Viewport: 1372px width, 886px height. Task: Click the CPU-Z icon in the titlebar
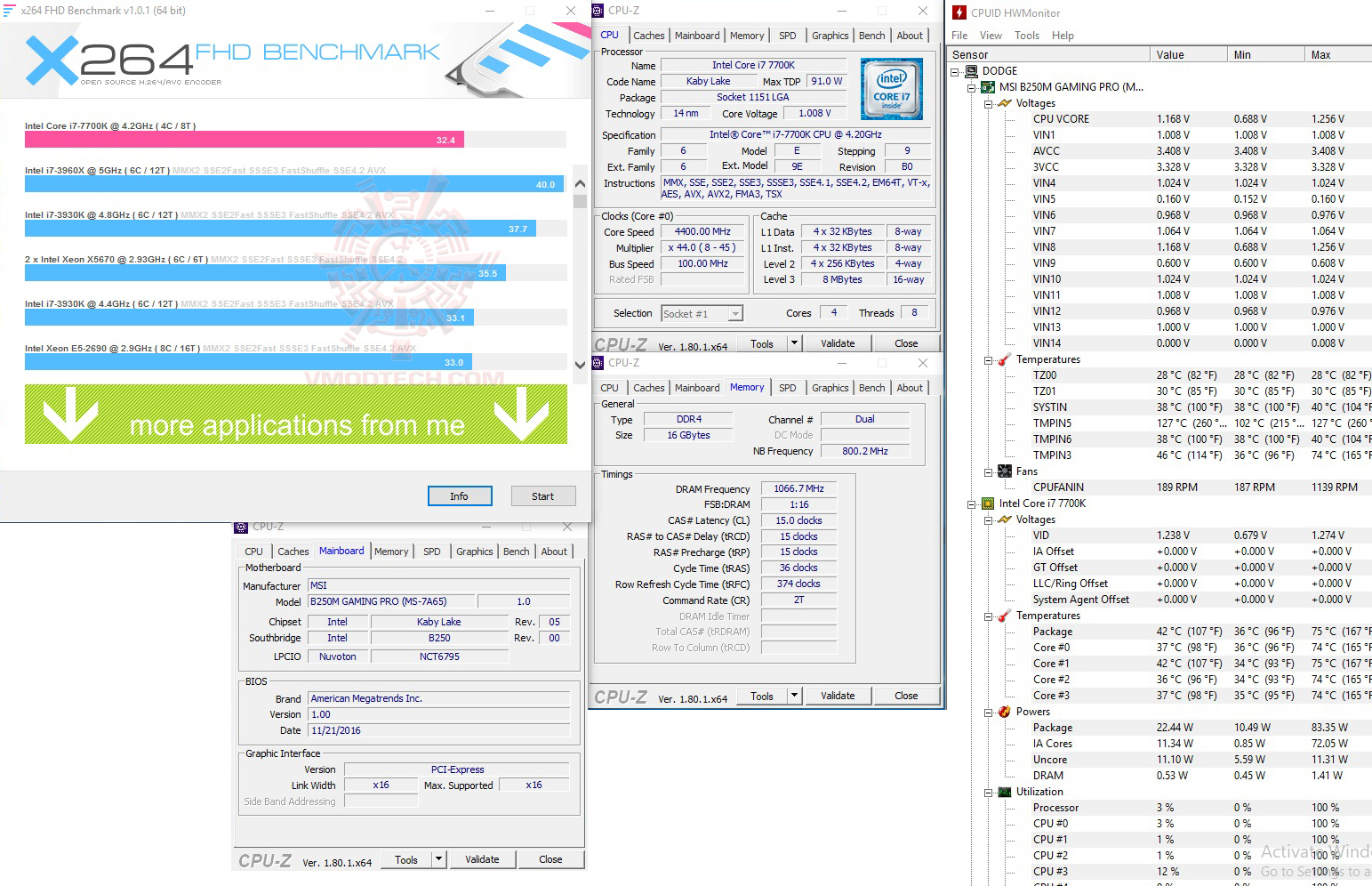tap(597, 10)
